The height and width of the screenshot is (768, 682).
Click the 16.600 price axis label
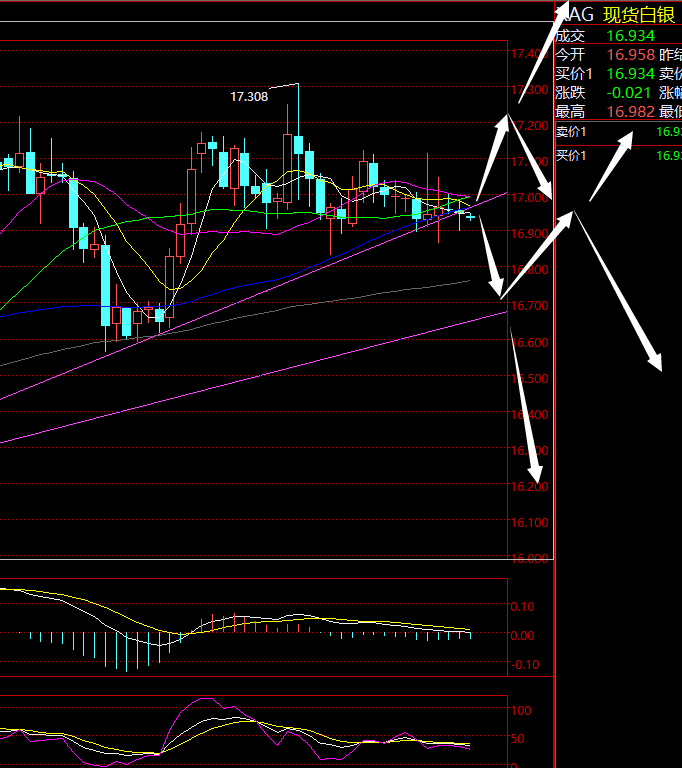(529, 342)
